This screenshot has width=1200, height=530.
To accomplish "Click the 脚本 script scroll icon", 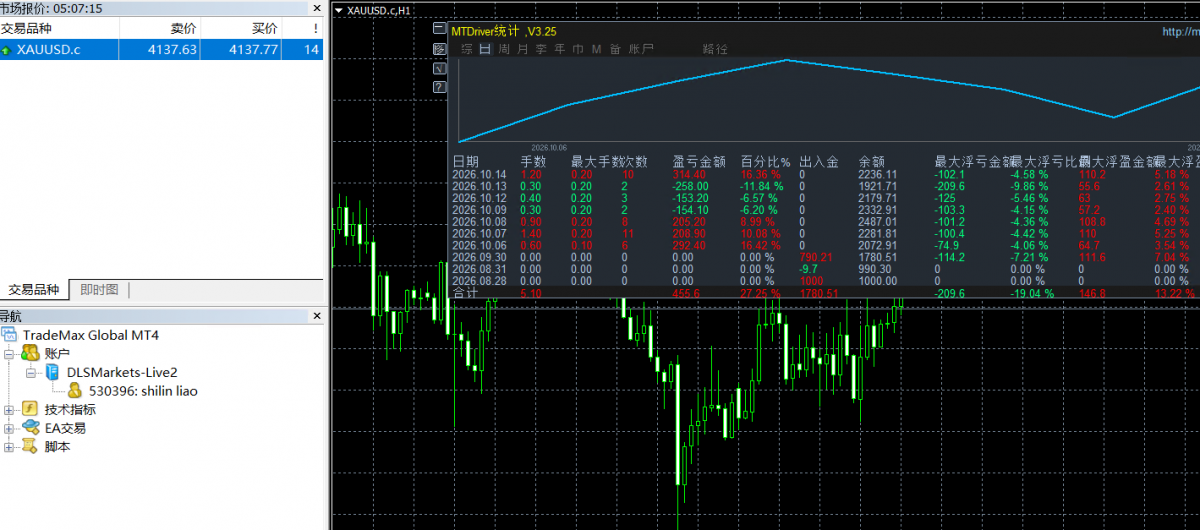I will click(x=31, y=447).
